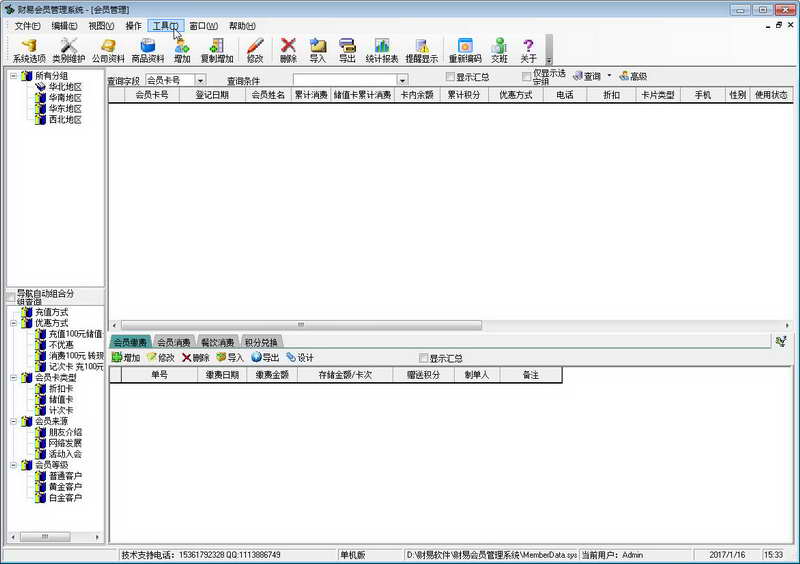Screen dimensions: 800x564
Task: Click 导出 button in lower panel
Action: [x=265, y=357]
